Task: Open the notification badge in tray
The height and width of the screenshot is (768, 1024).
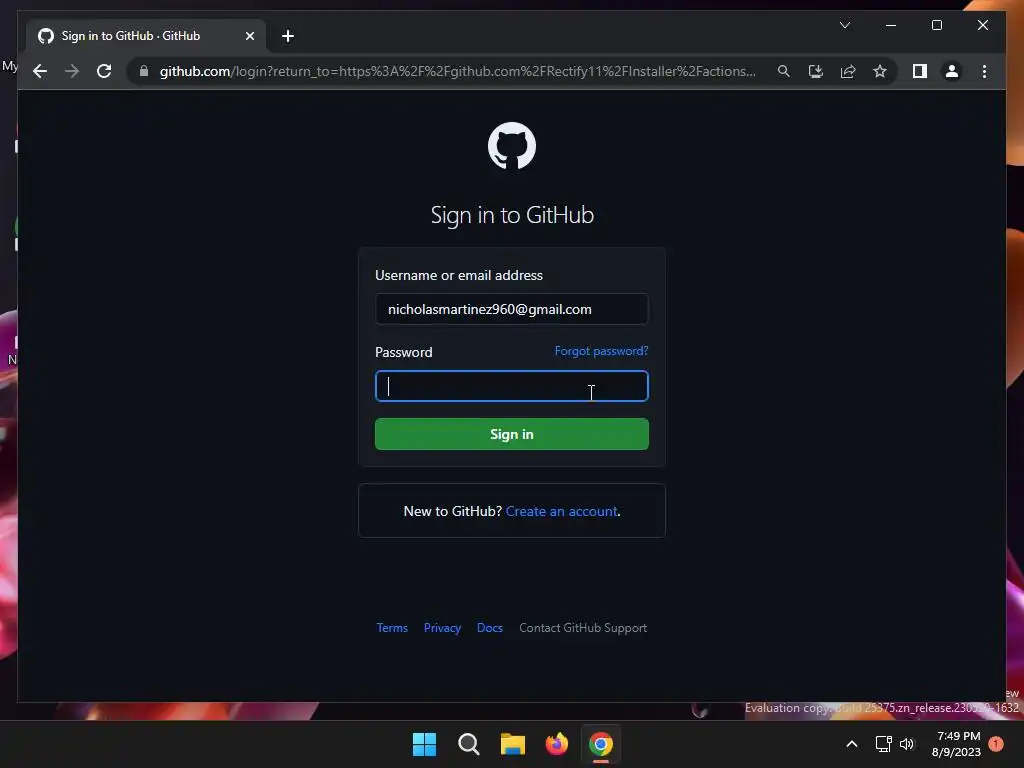Action: pos(995,744)
